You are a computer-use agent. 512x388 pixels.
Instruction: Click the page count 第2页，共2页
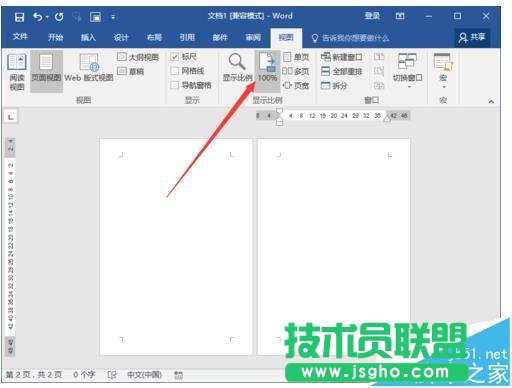34,375
